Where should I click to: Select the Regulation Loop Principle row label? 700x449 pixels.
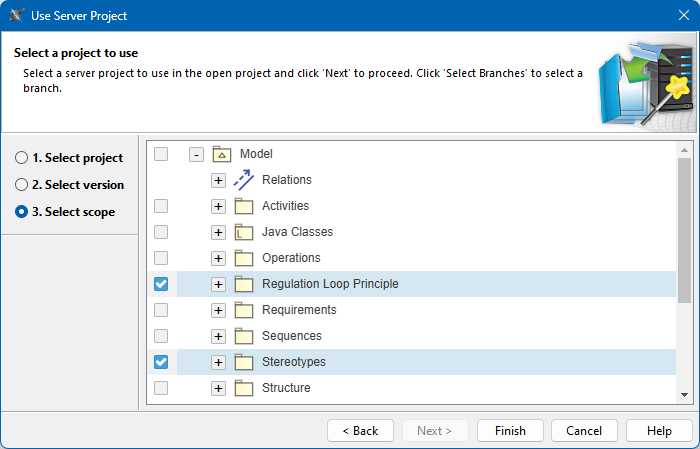330,284
